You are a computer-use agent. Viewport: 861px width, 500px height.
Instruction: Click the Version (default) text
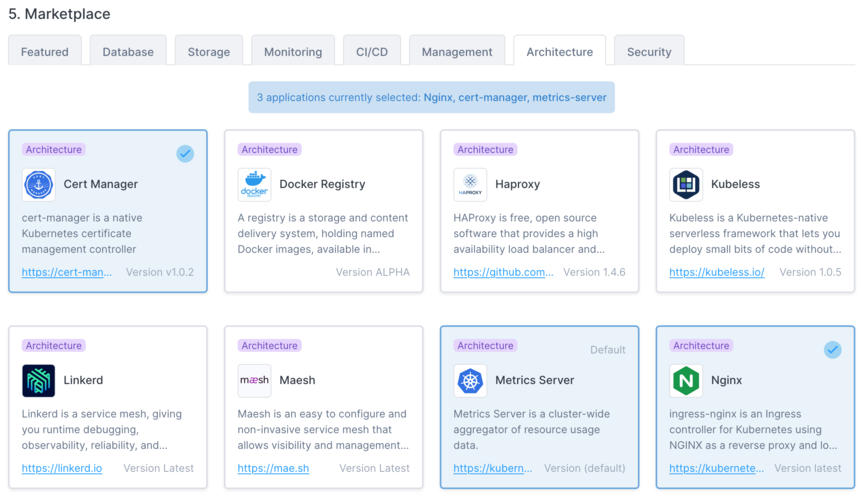(x=585, y=468)
